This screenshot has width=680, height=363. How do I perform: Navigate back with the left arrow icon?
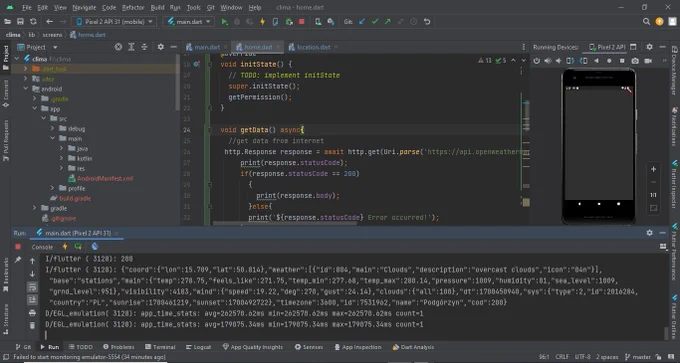pyautogui.click(x=49, y=22)
